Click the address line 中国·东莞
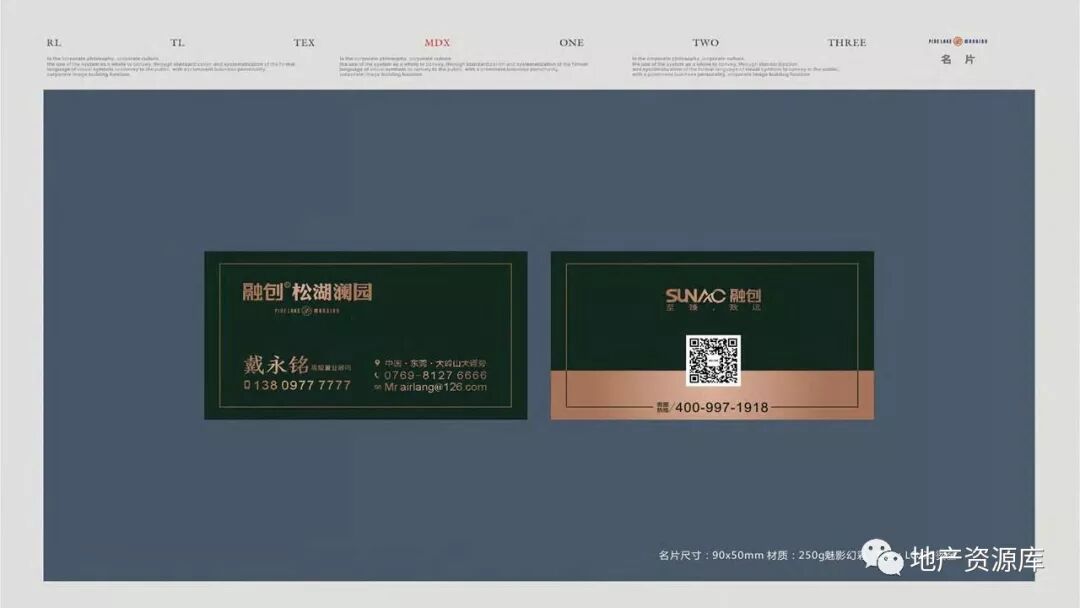The width and height of the screenshot is (1080, 608). (x=435, y=363)
